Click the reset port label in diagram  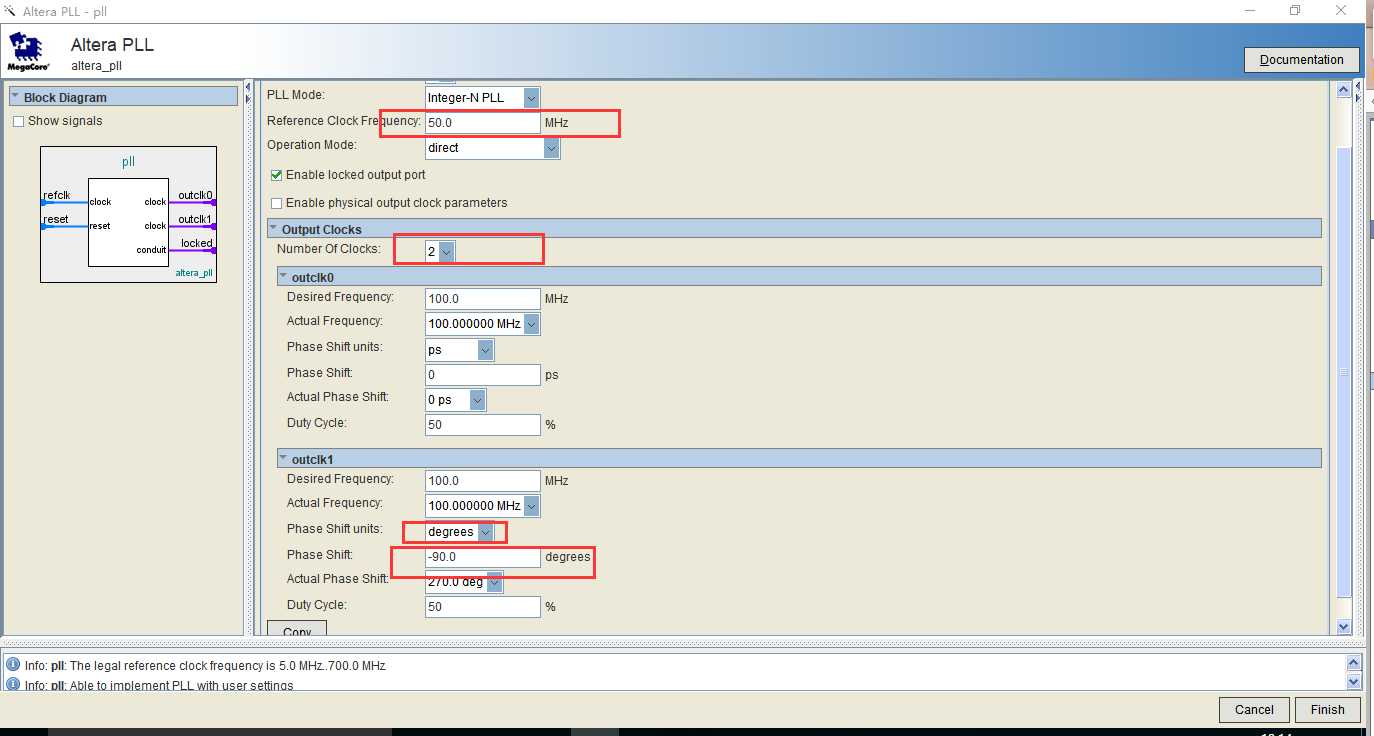tap(56, 219)
